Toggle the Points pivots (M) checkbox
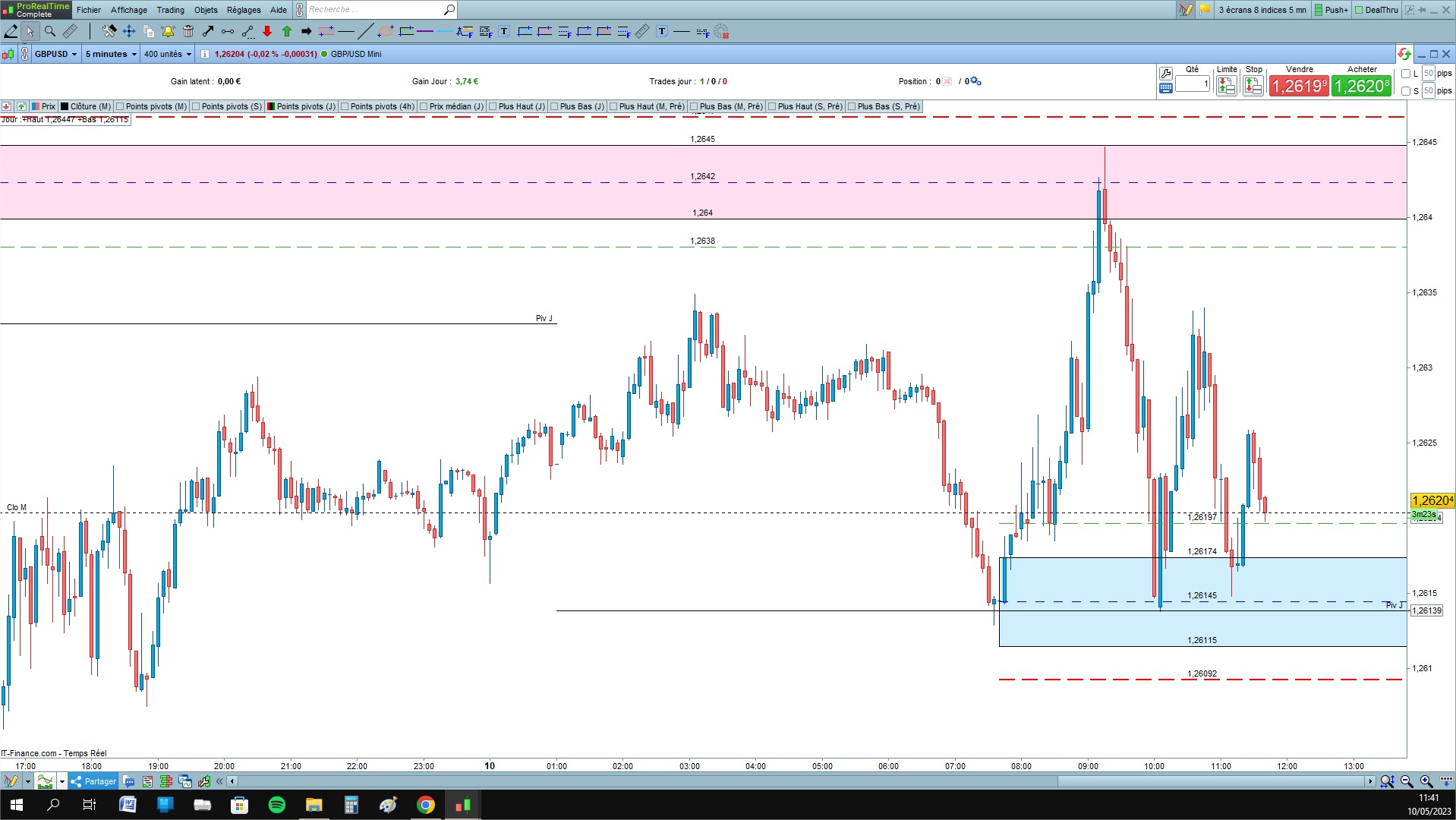The height and width of the screenshot is (820, 1456). point(120,106)
